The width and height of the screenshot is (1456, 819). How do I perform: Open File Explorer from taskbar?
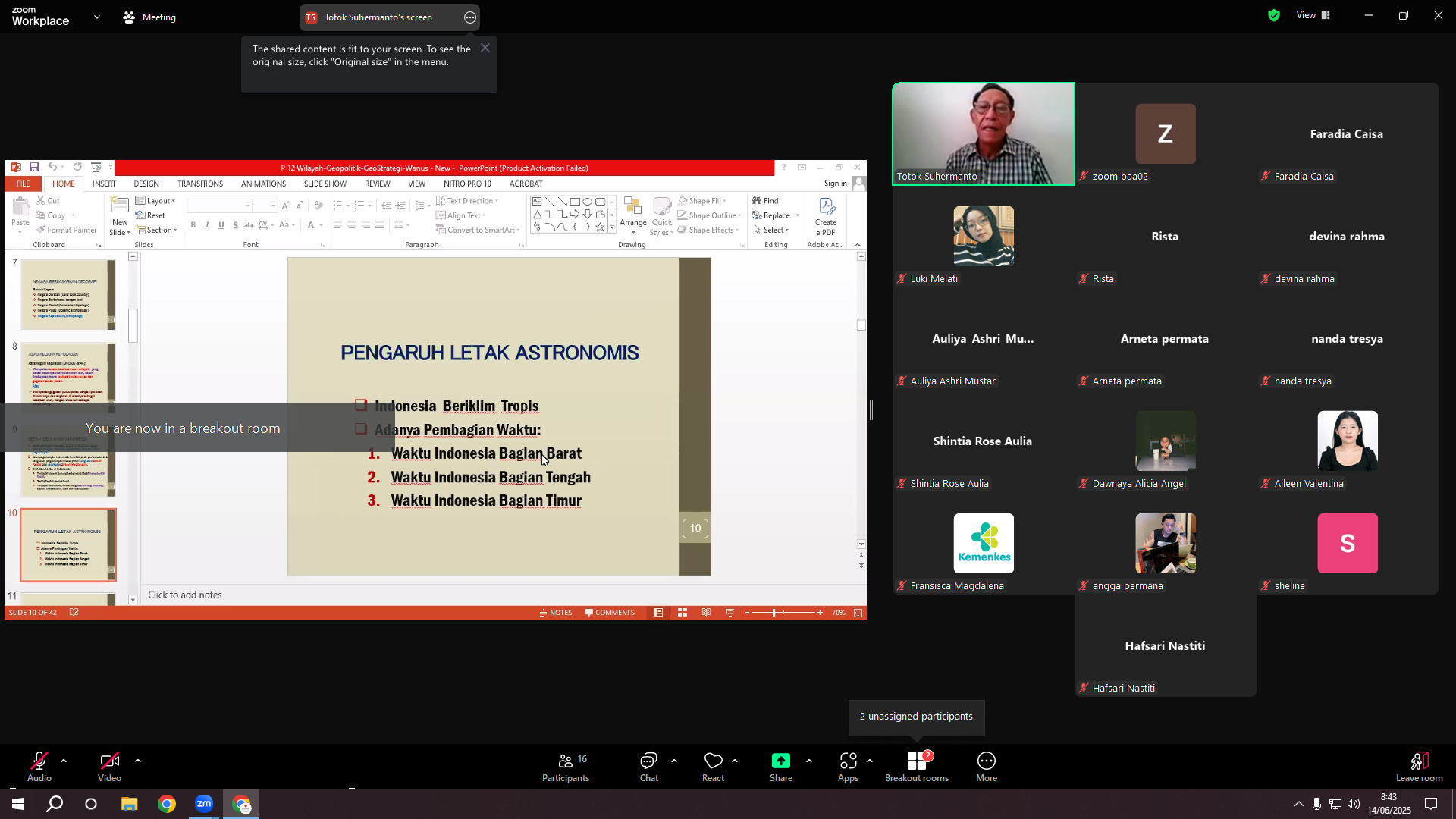[130, 804]
